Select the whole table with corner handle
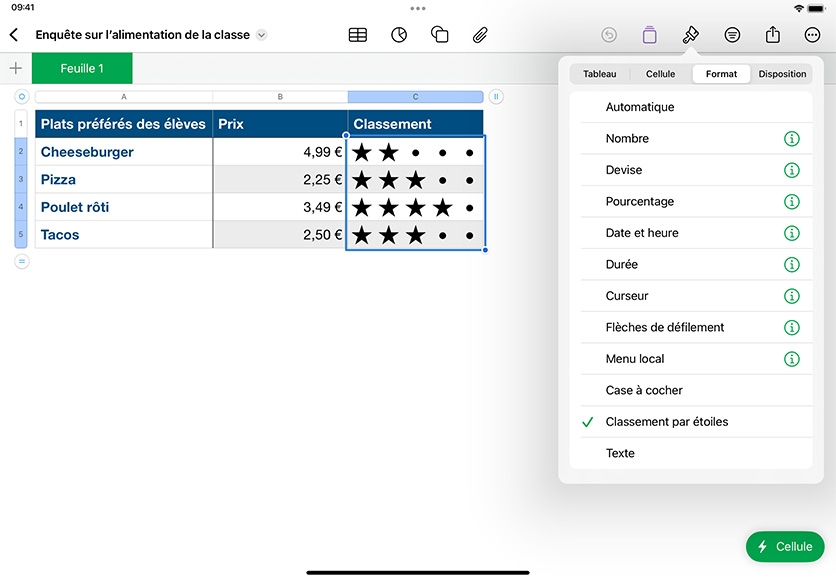836x580 pixels. tap(21, 96)
